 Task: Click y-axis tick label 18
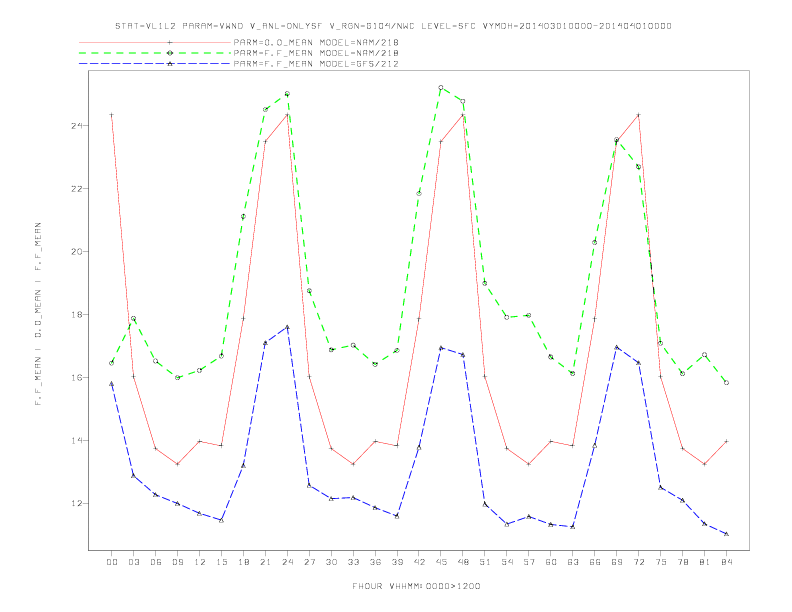coord(77,315)
